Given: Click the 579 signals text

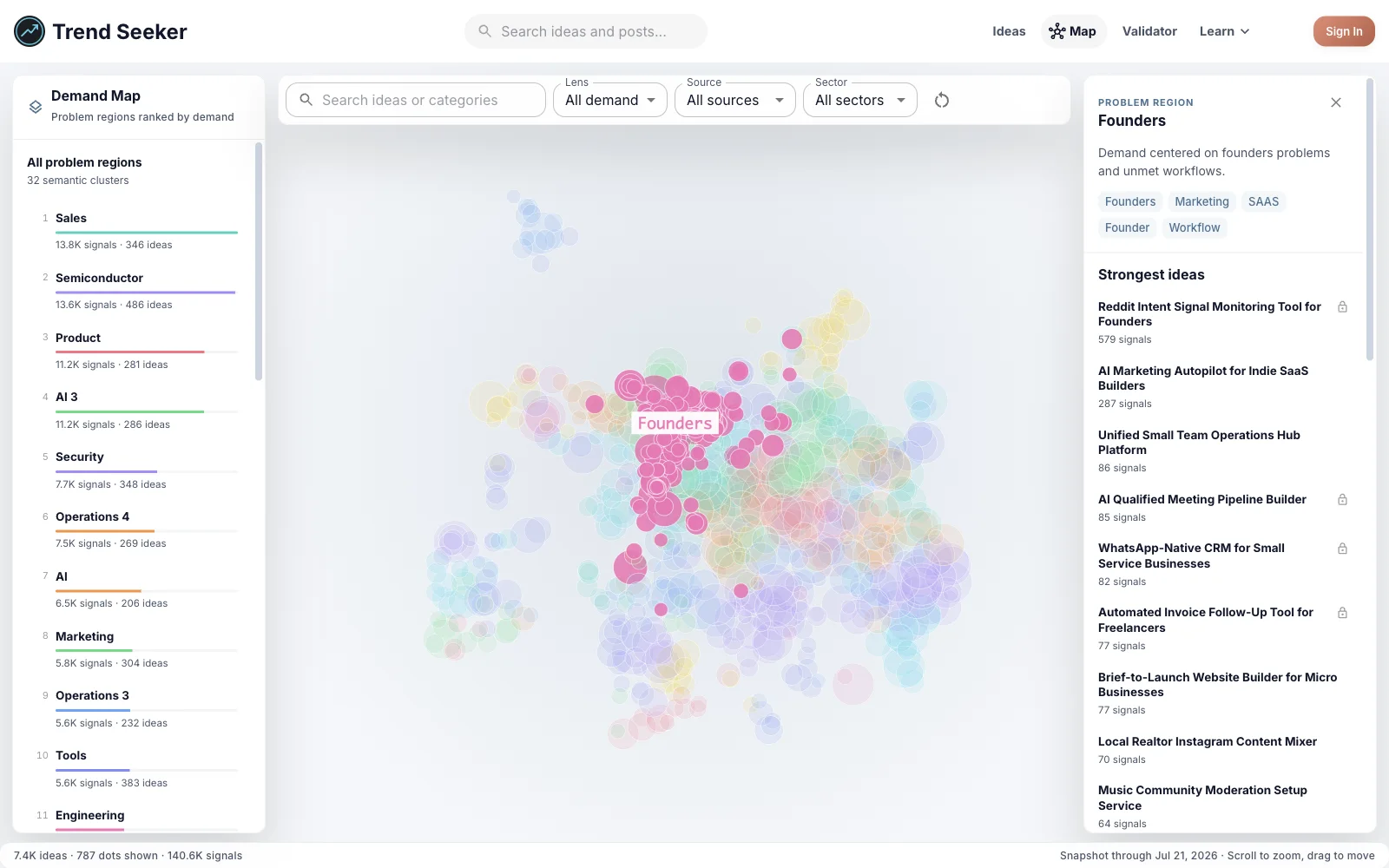Looking at the screenshot, I should tap(1124, 339).
